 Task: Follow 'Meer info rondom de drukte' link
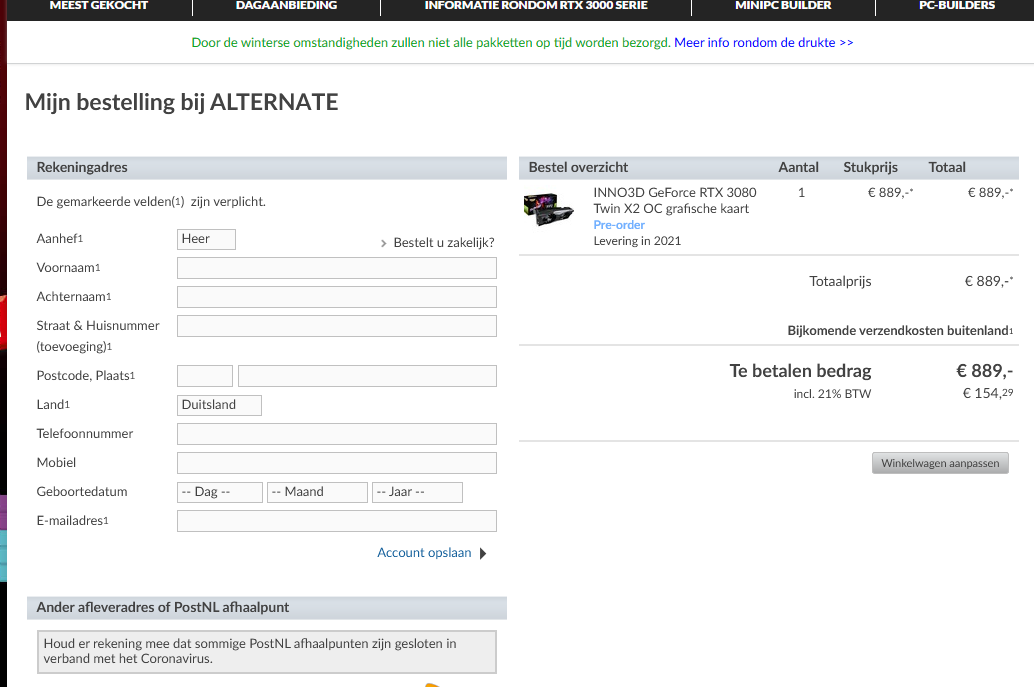[763, 42]
